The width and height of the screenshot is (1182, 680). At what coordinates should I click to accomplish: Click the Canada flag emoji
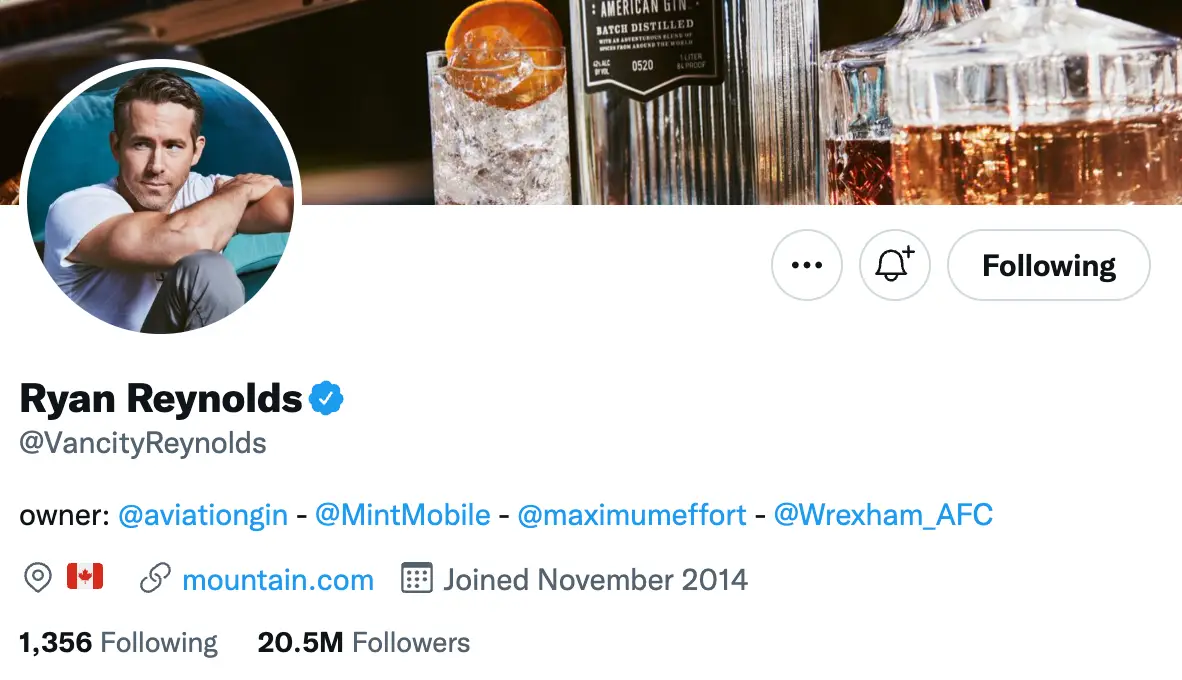[88, 577]
